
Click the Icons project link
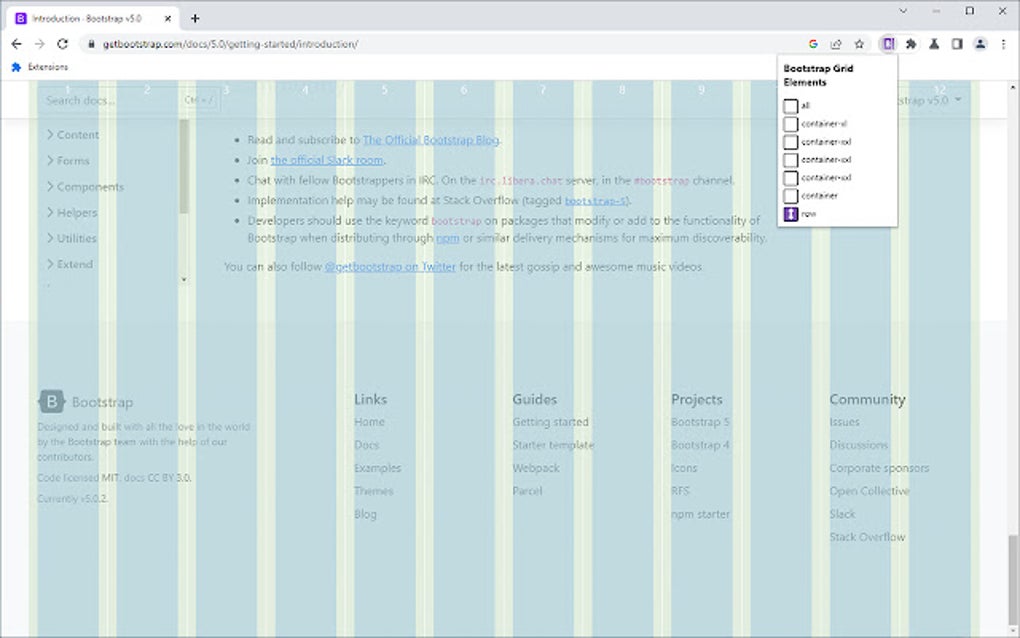[684, 468]
